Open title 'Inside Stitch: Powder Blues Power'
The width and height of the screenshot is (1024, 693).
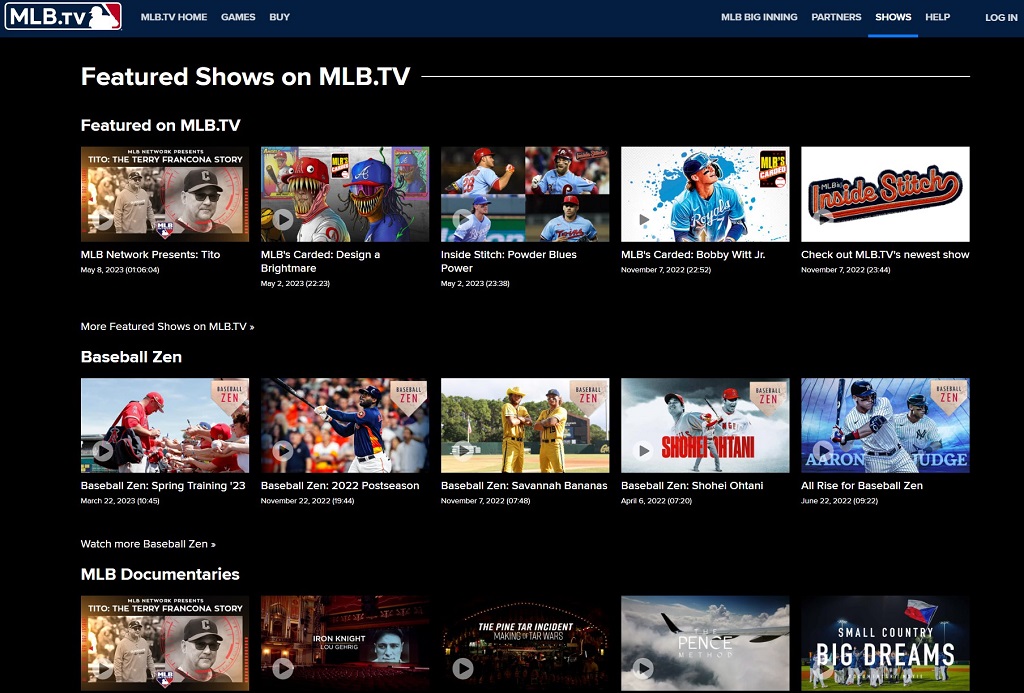(x=508, y=261)
